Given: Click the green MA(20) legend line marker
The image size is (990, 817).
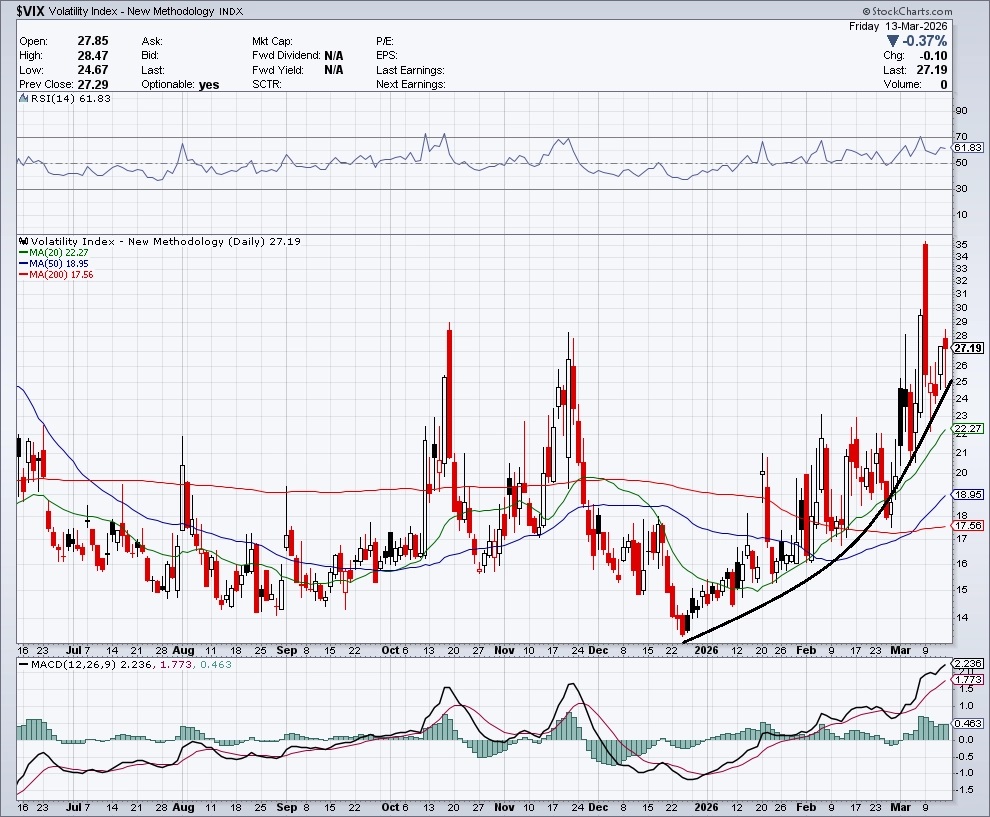Looking at the screenshot, I should (24, 253).
